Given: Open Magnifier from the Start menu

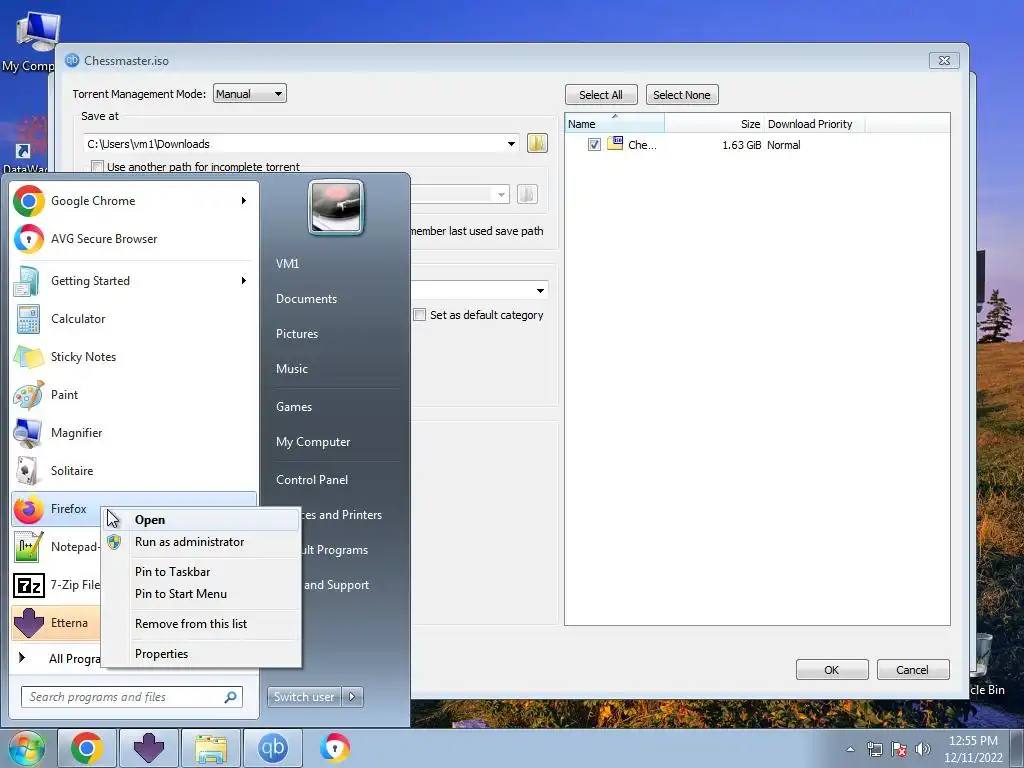Looking at the screenshot, I should 134,432.
